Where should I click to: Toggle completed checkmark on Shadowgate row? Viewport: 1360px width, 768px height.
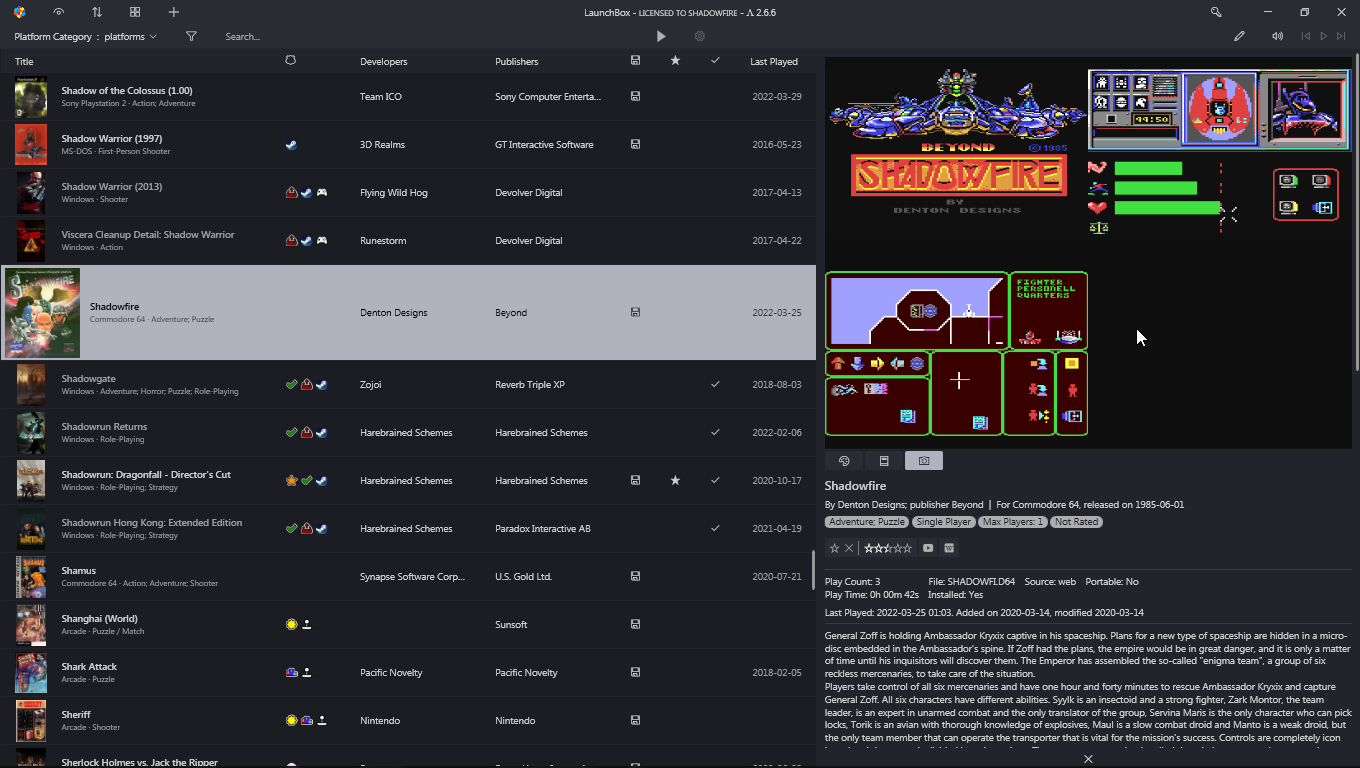click(715, 385)
